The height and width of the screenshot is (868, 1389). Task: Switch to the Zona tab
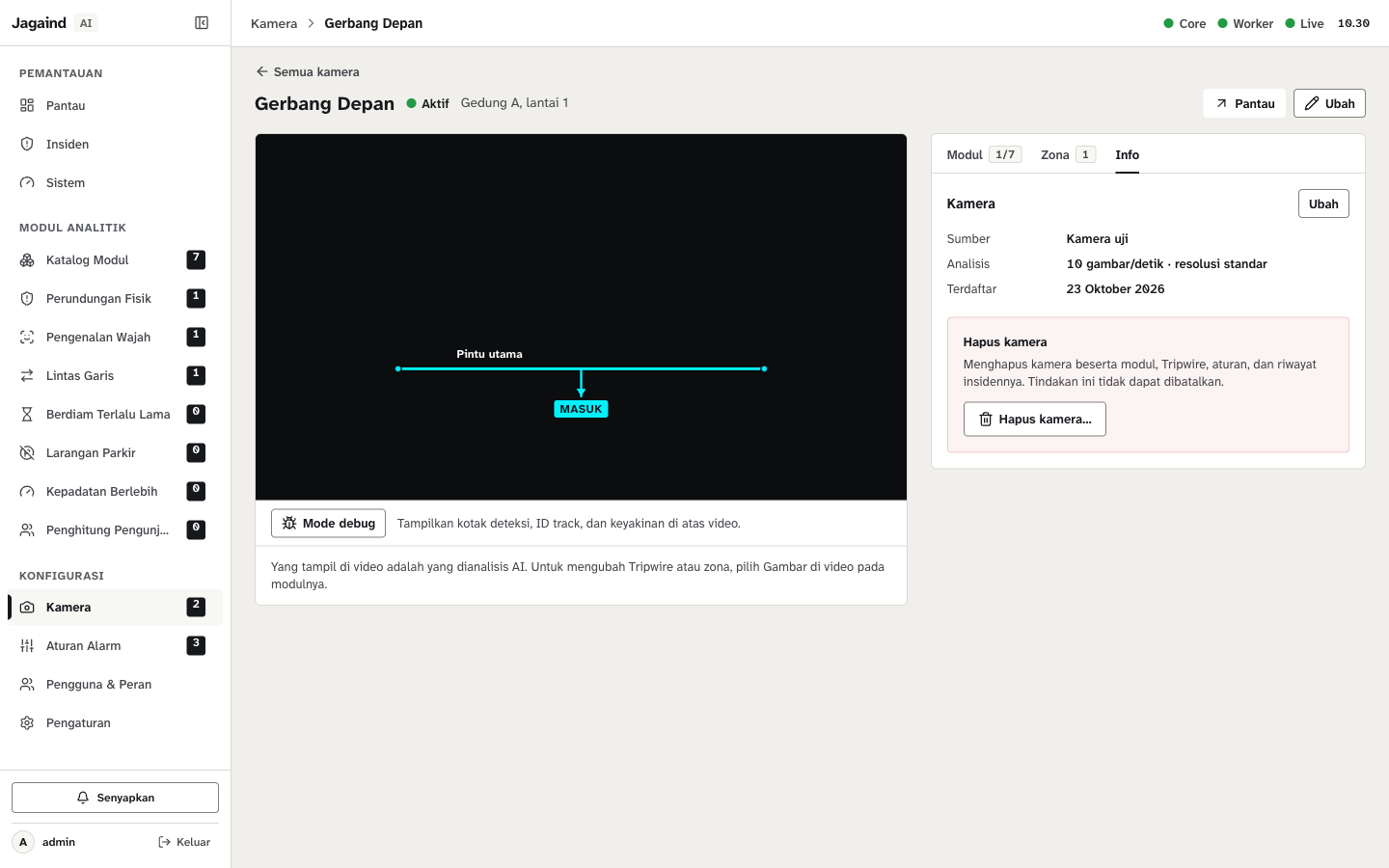1068,154
